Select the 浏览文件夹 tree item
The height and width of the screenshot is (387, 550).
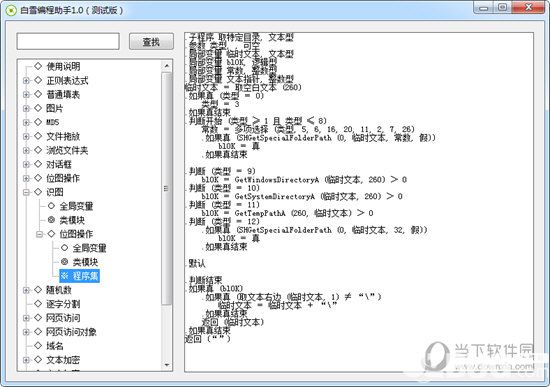click(67, 150)
